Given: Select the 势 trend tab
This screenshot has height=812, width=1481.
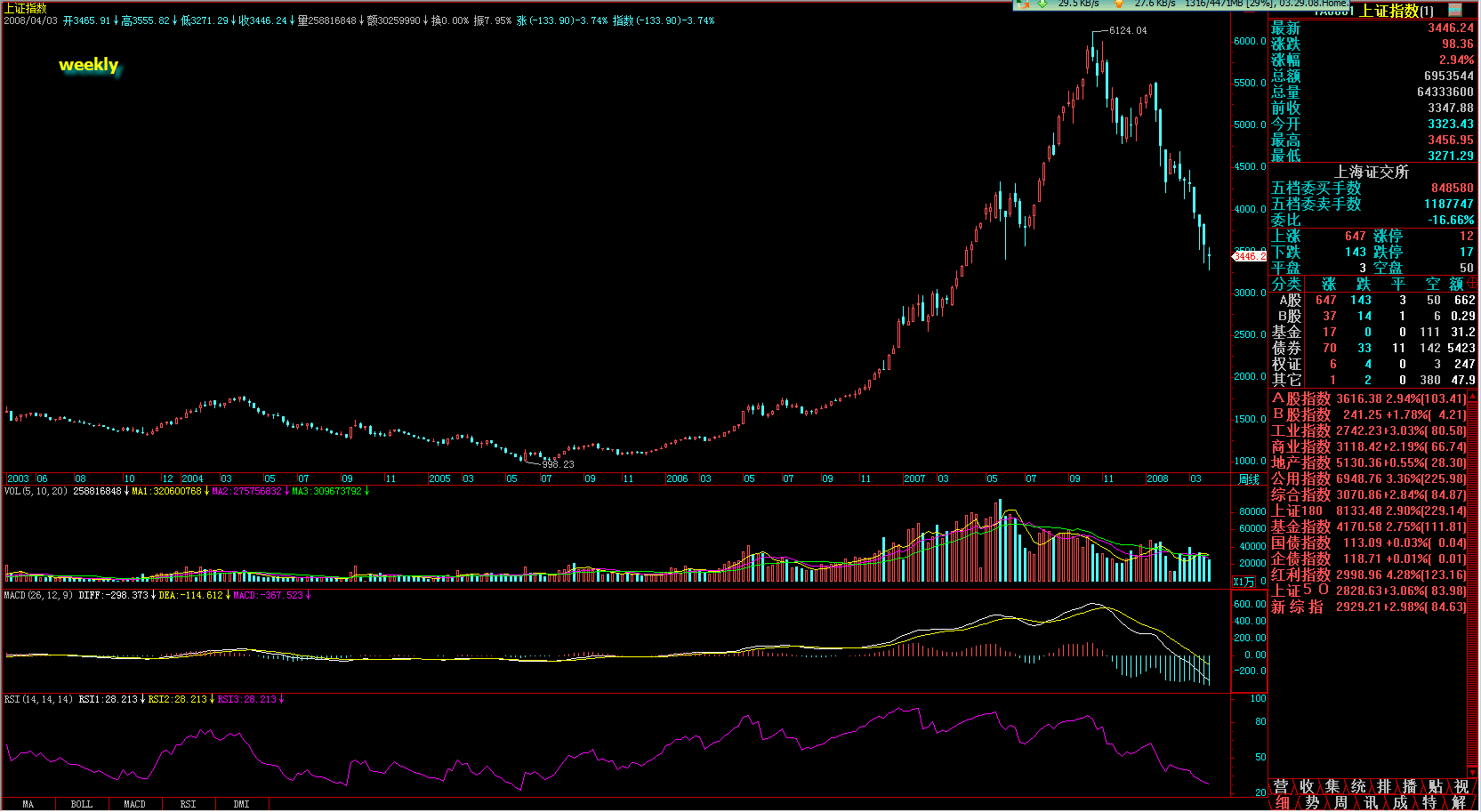Looking at the screenshot, I should click(1312, 802).
